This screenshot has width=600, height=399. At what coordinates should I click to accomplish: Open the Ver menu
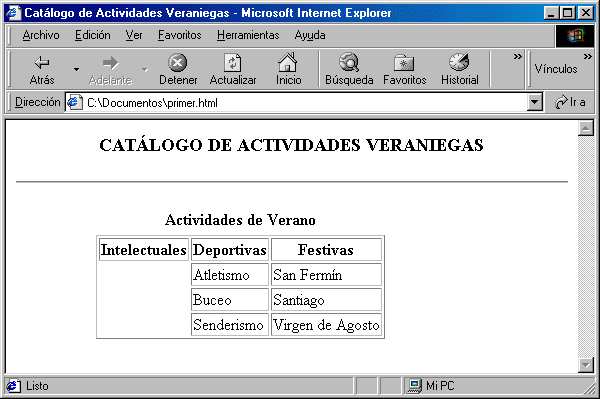click(x=134, y=35)
